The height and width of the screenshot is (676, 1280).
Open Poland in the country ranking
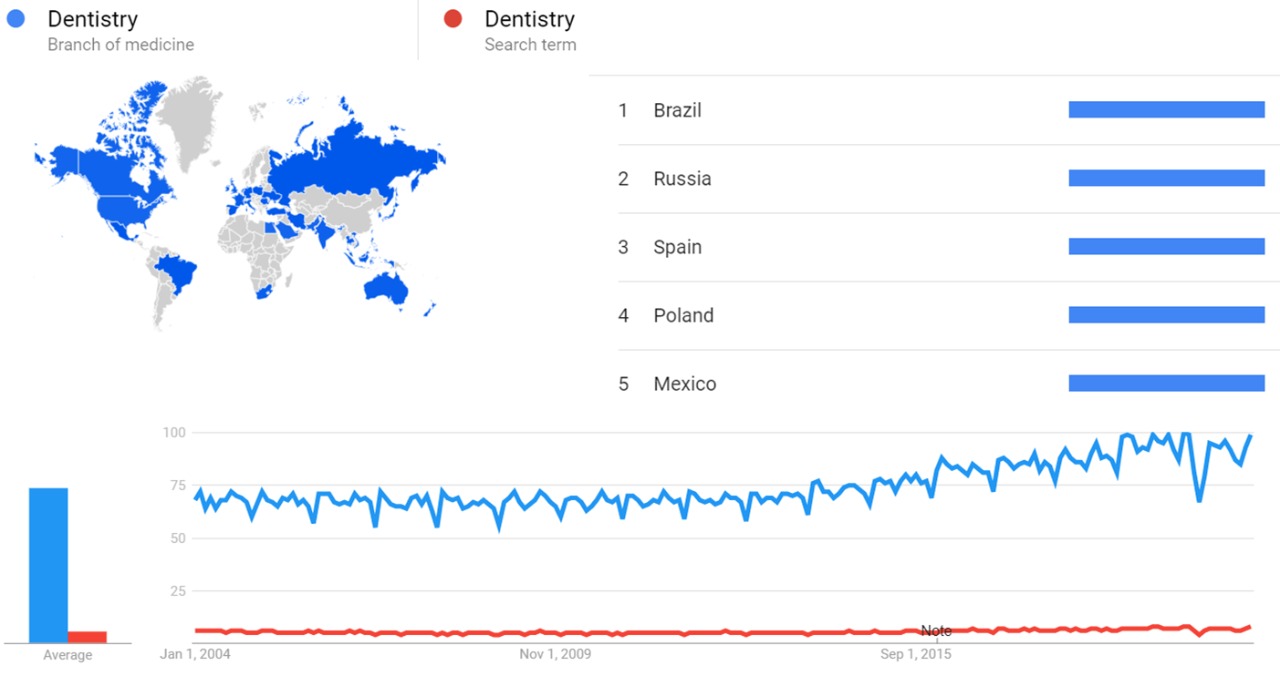(x=683, y=316)
